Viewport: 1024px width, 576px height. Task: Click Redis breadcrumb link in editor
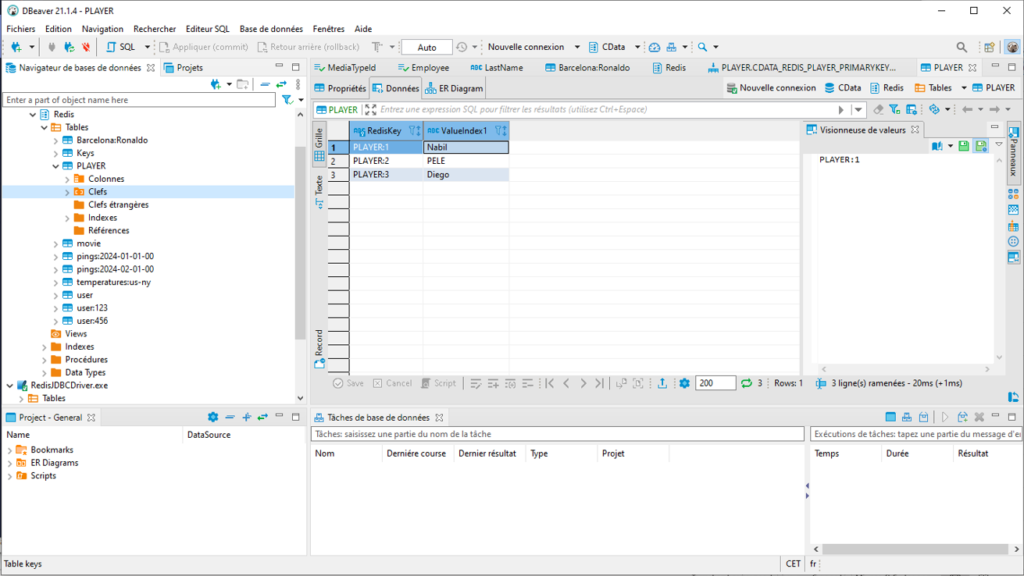click(x=887, y=88)
